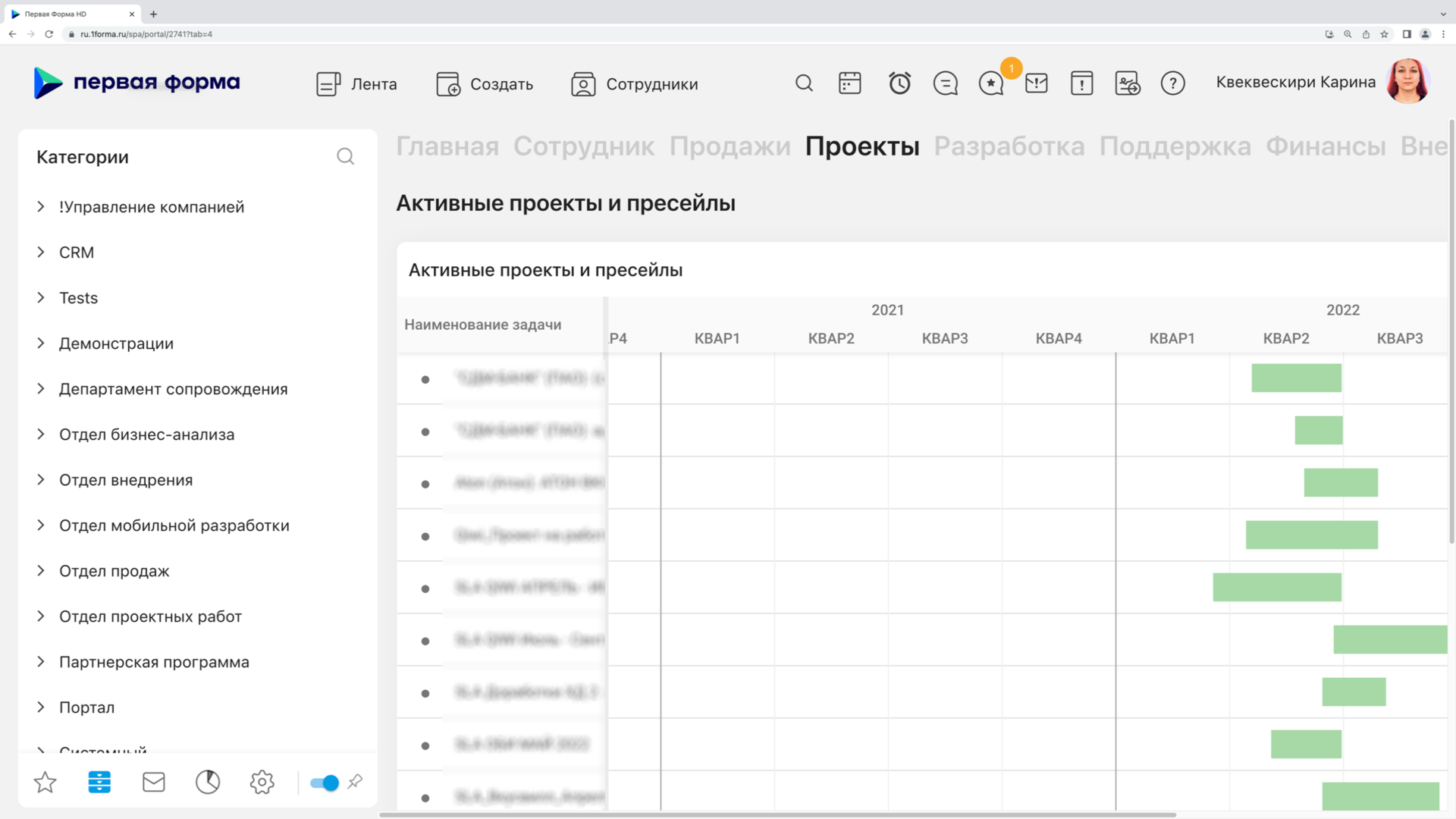Open the calendar icon in header
Image resolution: width=1456 pixels, height=819 pixels.
849,83
